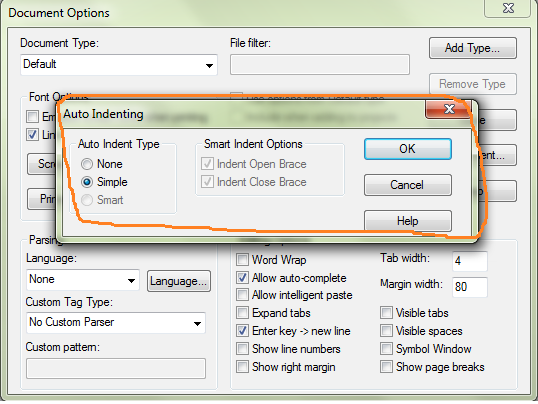The image size is (538, 404).
Task: Click the Add Type... button
Action: click(x=472, y=48)
